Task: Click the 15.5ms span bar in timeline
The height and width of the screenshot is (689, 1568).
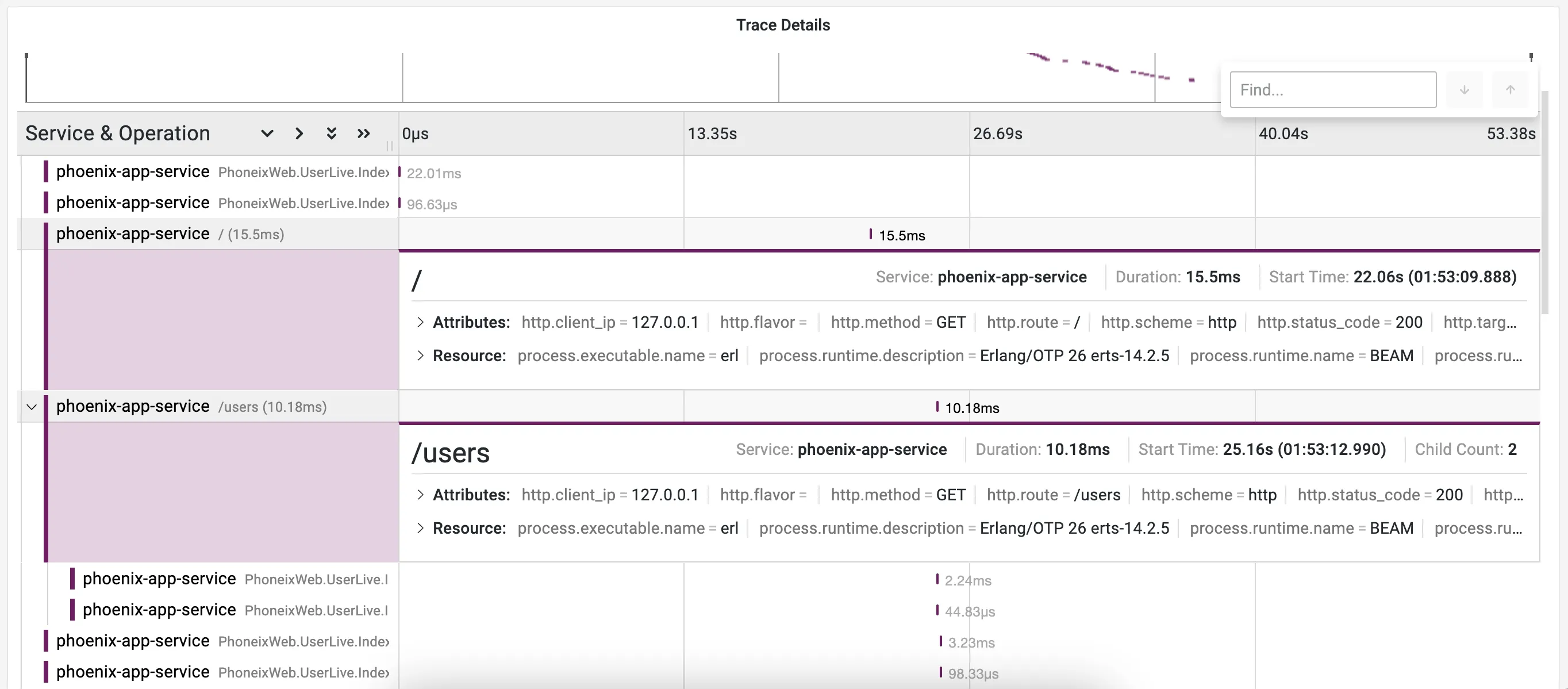Action: click(x=870, y=234)
